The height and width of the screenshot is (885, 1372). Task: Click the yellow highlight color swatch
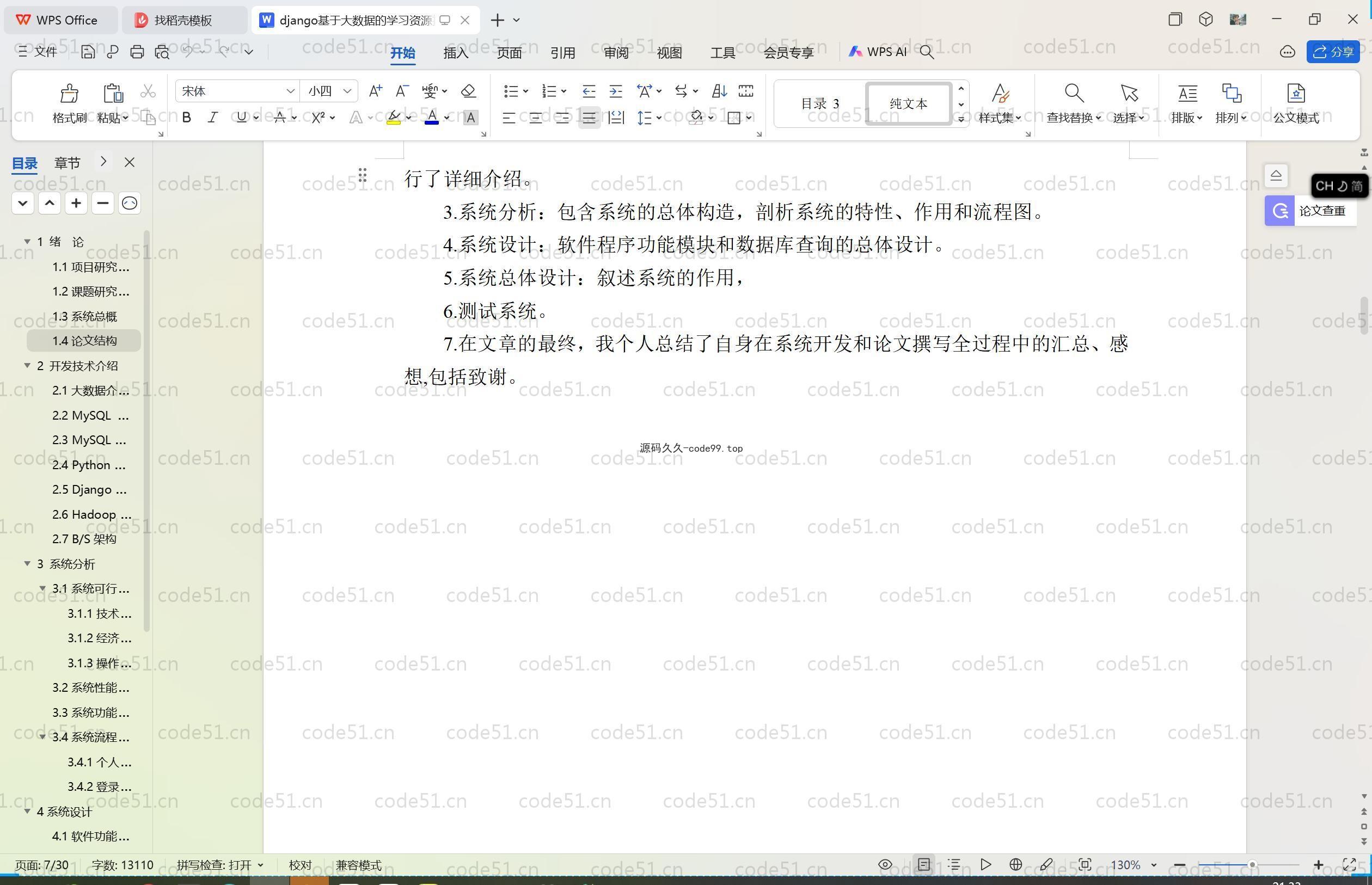[x=394, y=118]
